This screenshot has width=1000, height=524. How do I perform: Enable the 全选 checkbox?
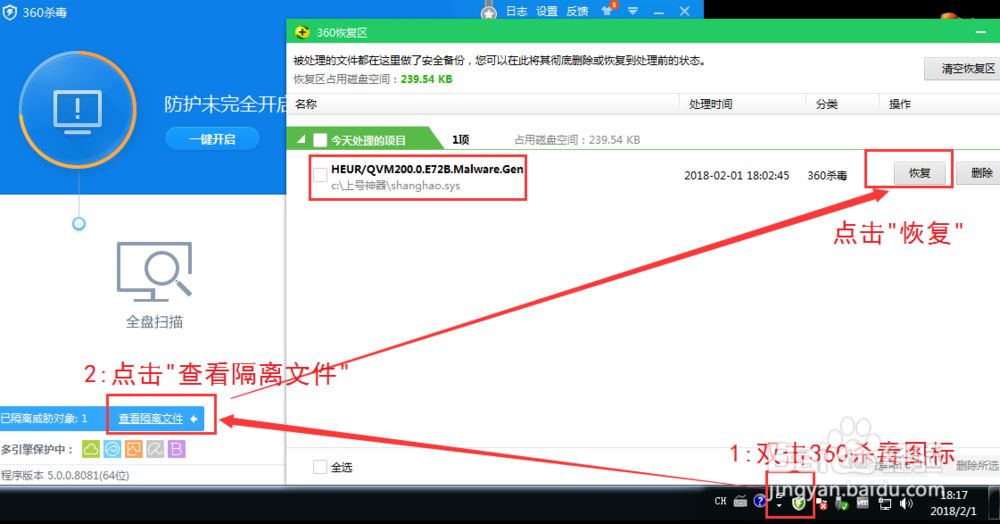[x=320, y=467]
